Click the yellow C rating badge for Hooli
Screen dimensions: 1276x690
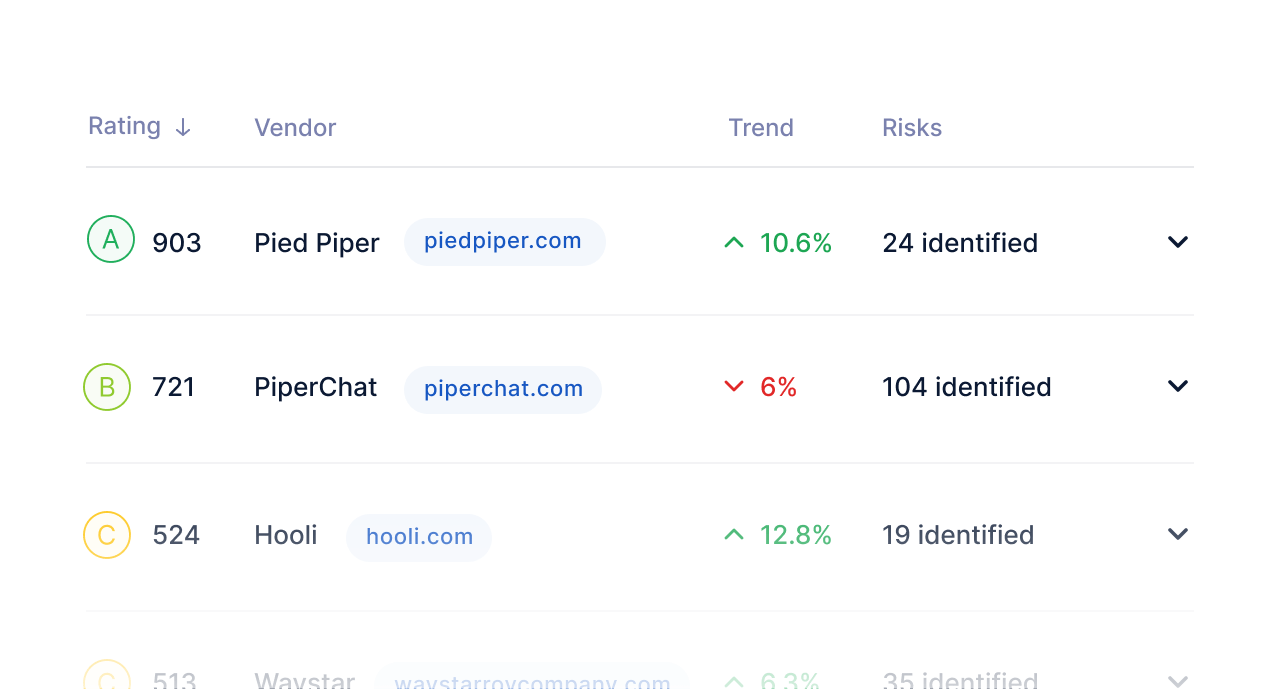[107, 535]
